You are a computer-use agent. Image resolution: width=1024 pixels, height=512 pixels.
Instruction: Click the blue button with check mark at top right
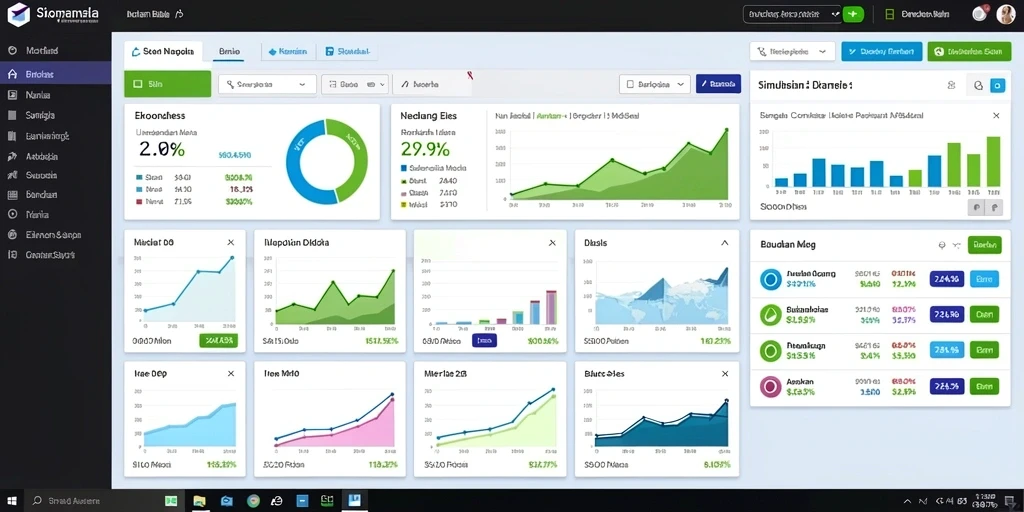[882, 52]
